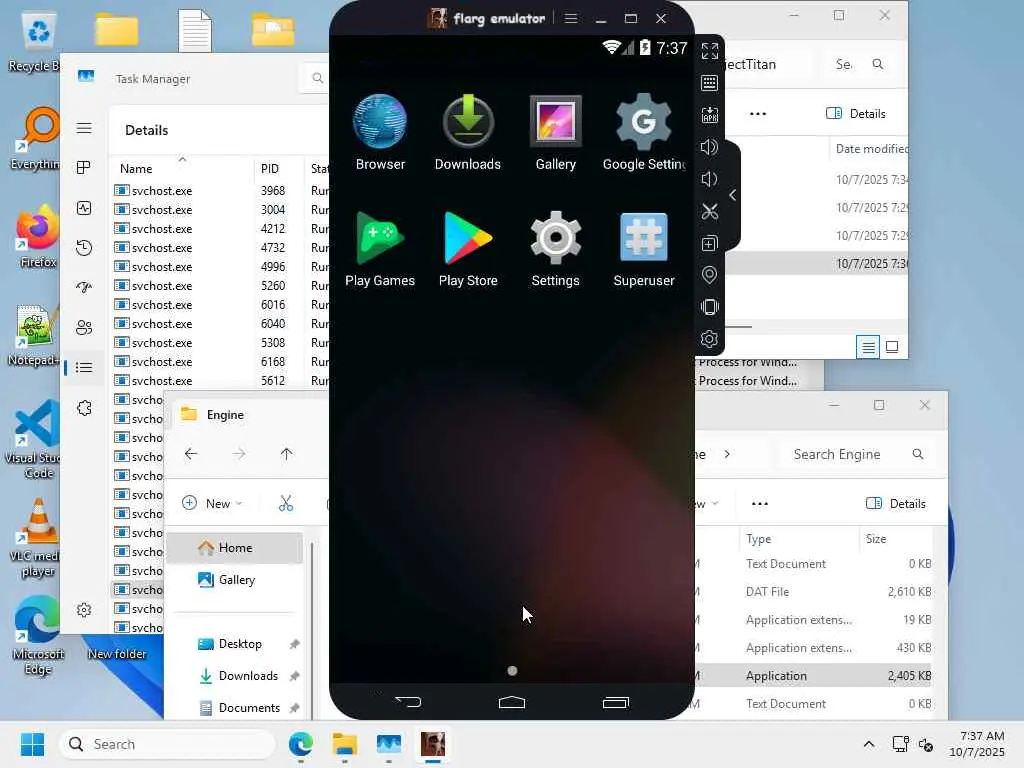
Task: Switch ProjectTitan window to details list view
Action: coord(868,347)
